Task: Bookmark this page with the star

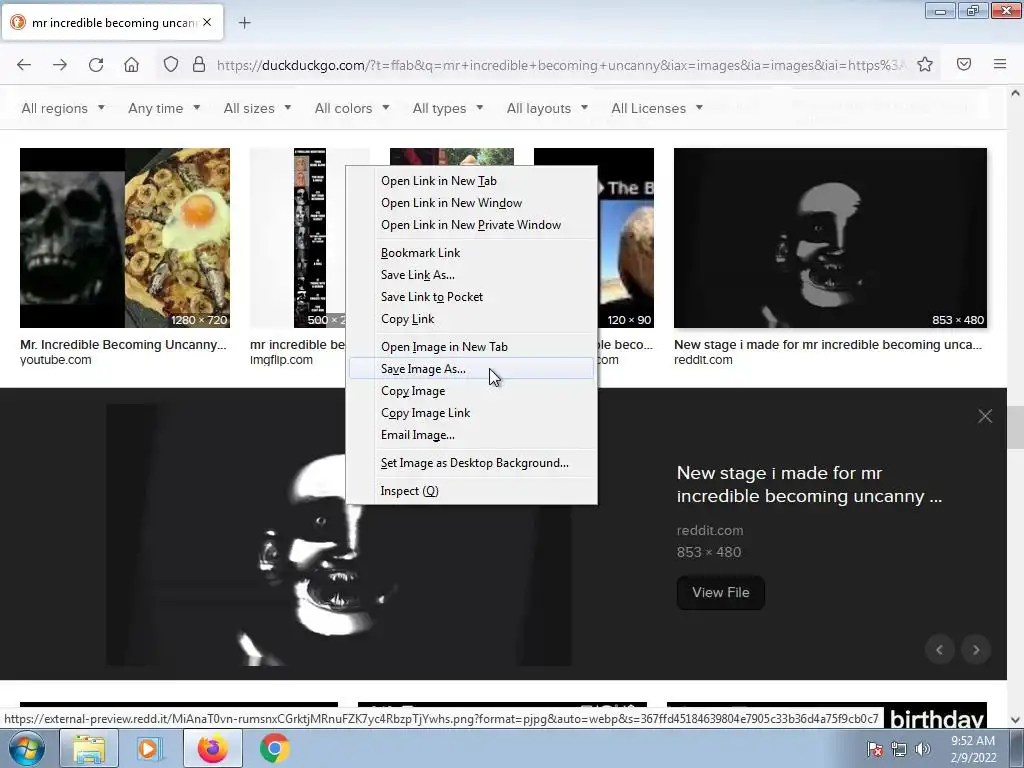Action: 925,65
